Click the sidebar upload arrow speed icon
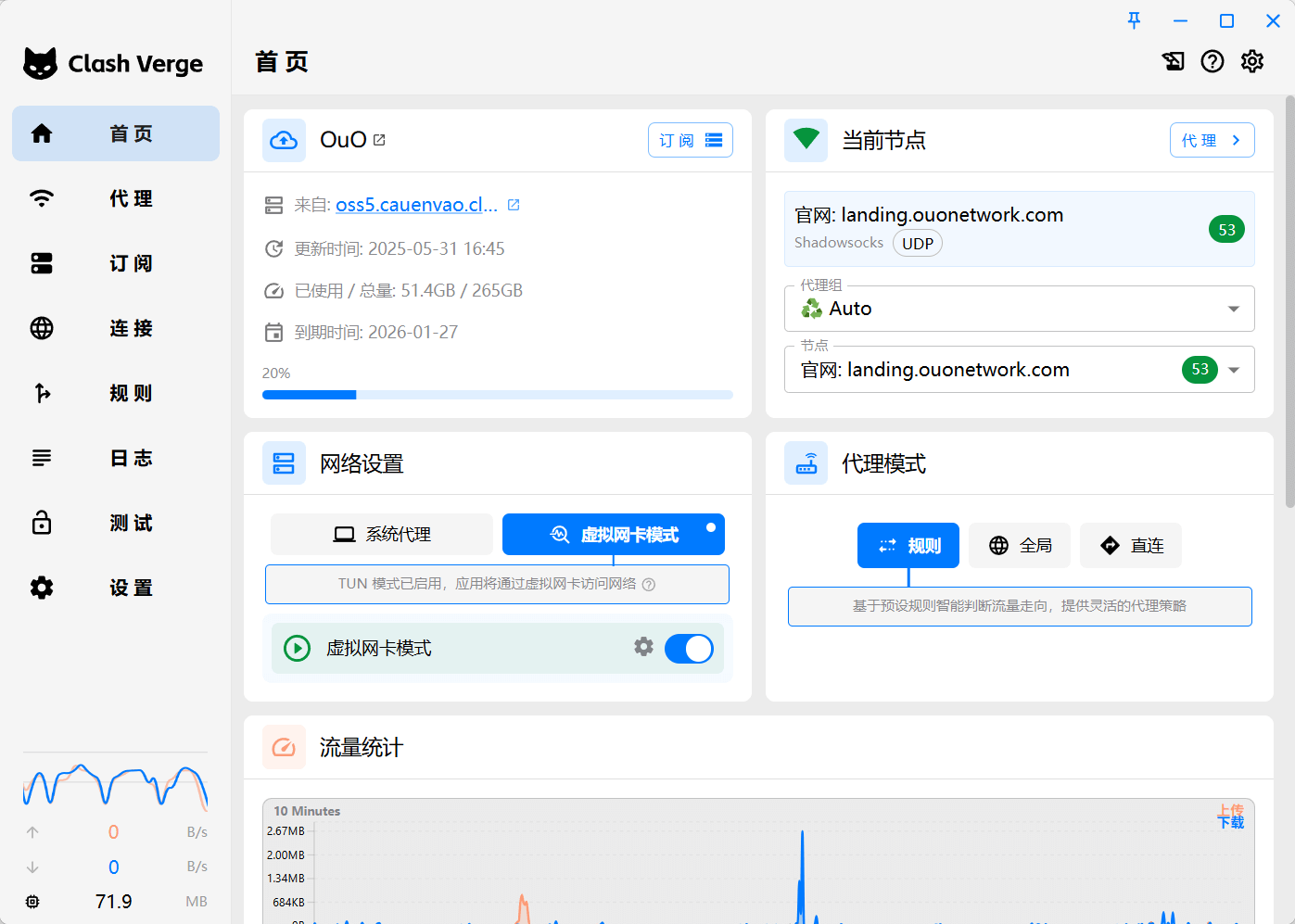 (x=32, y=832)
